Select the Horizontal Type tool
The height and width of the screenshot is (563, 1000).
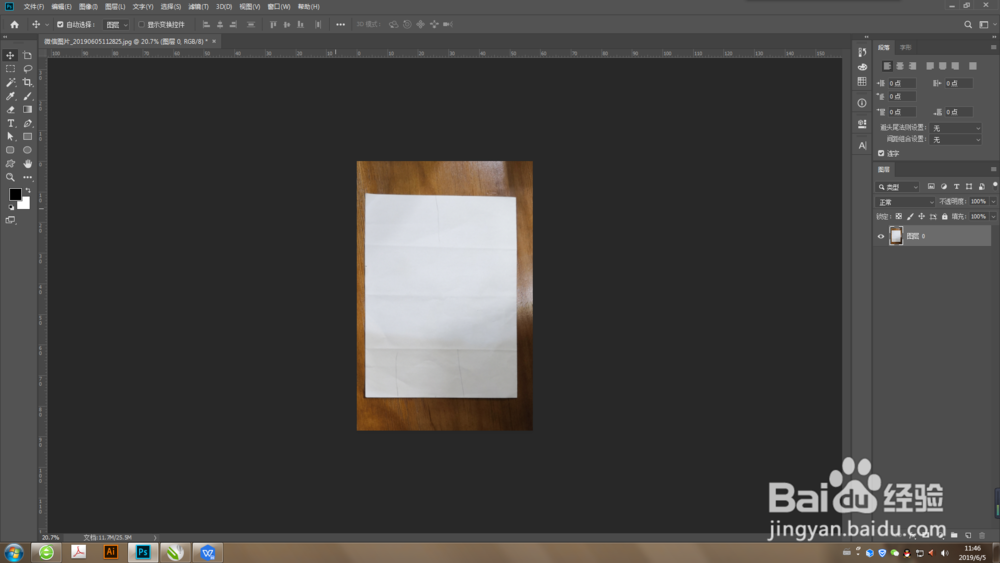[10, 123]
